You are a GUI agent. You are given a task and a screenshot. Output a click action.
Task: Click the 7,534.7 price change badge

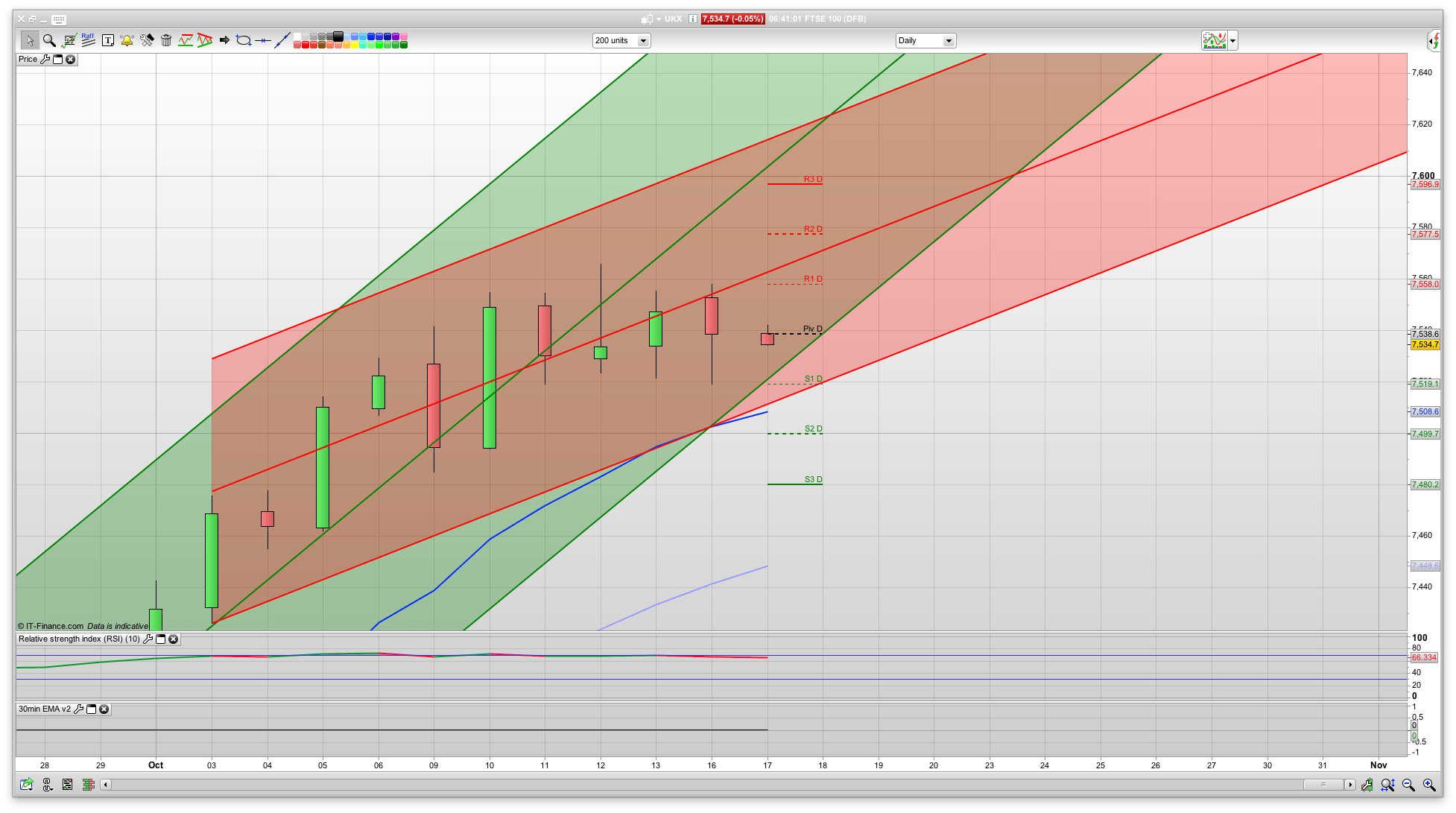[x=733, y=19]
